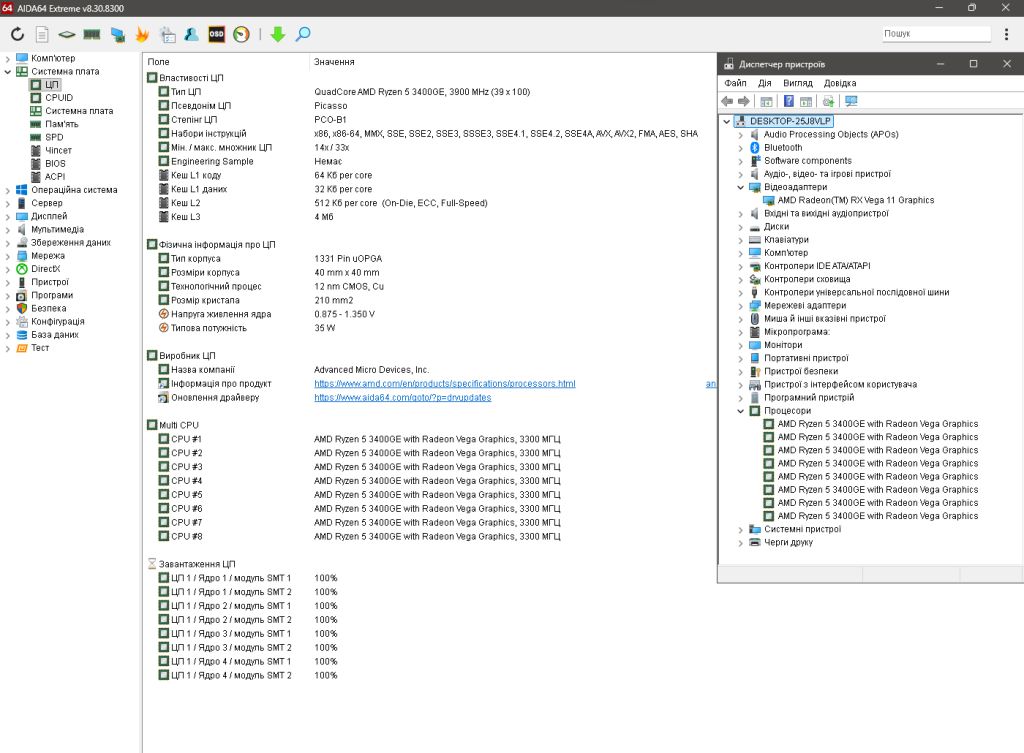Open the Report document icon in AIDA64 toolbar
The image size is (1024, 753).
click(42, 34)
